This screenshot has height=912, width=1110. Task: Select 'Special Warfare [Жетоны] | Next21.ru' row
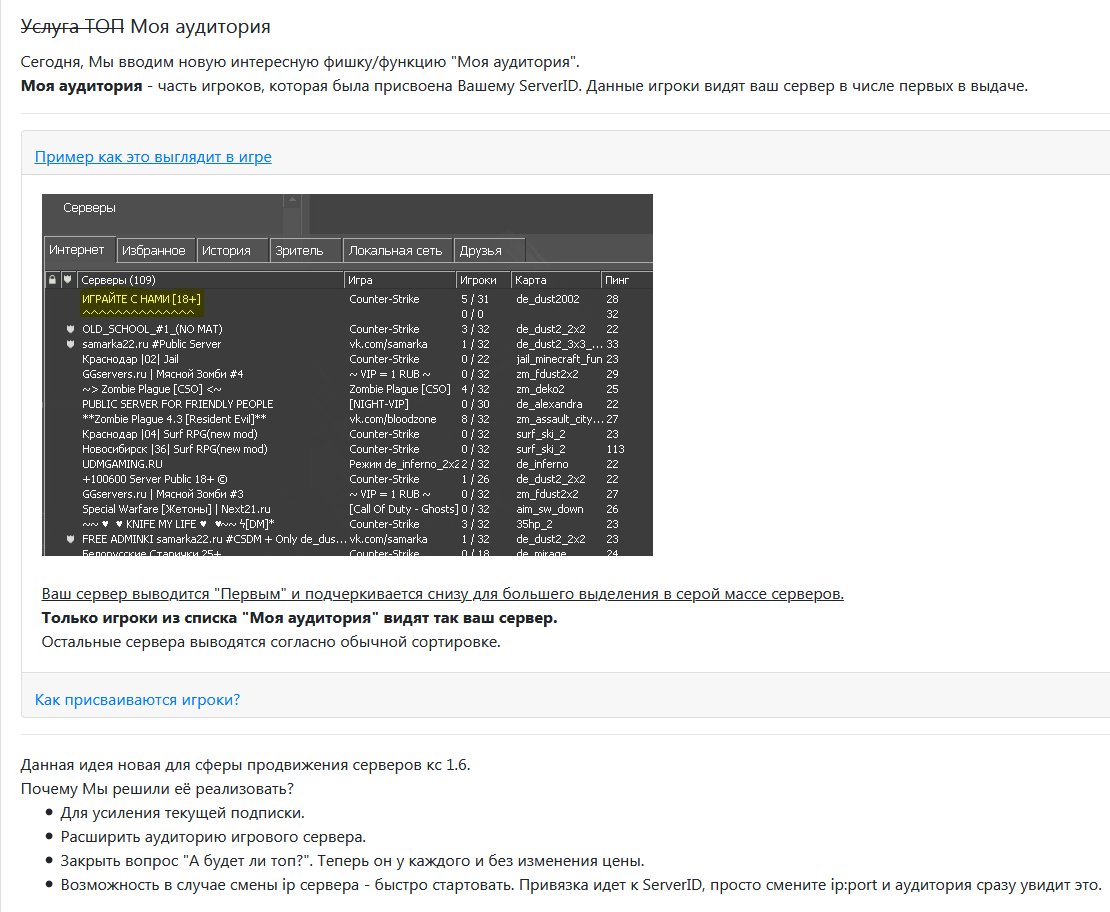(347, 509)
